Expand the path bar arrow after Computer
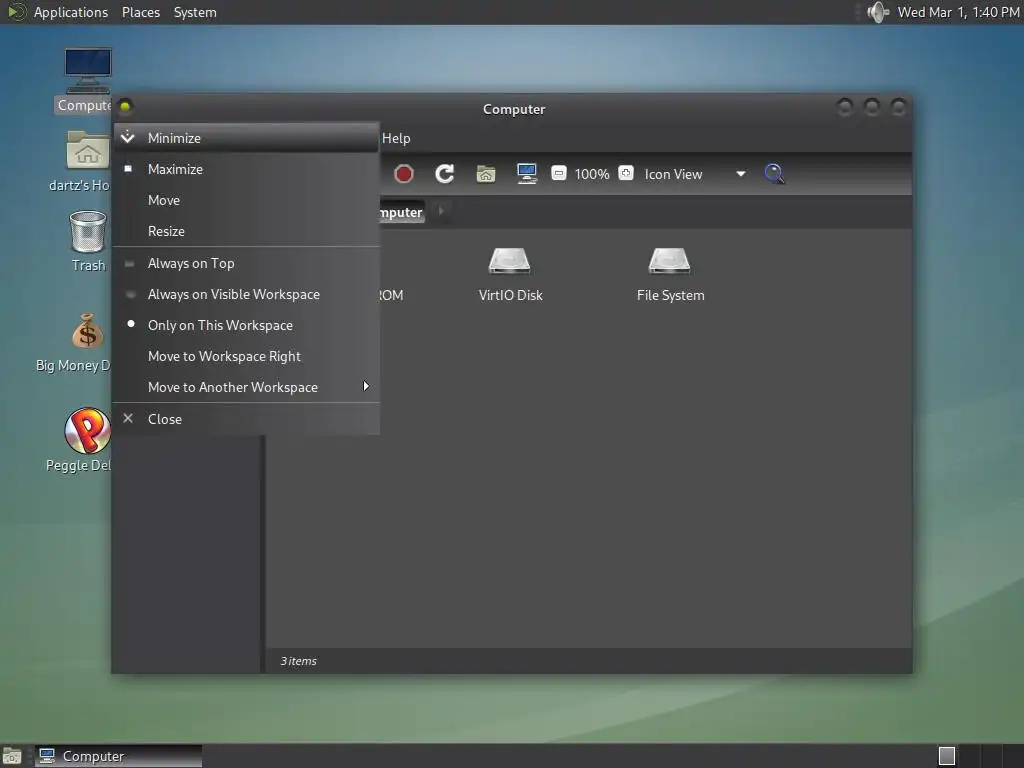The image size is (1024, 768). (x=441, y=211)
